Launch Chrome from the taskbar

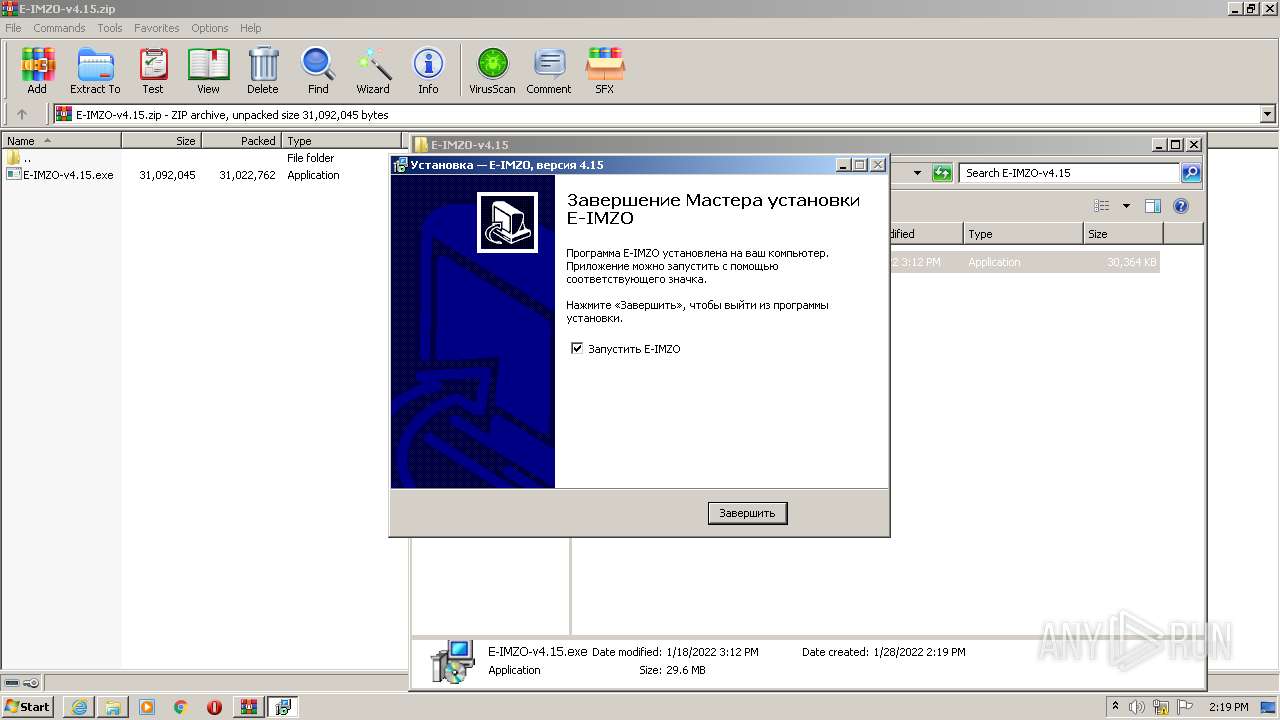[181, 707]
